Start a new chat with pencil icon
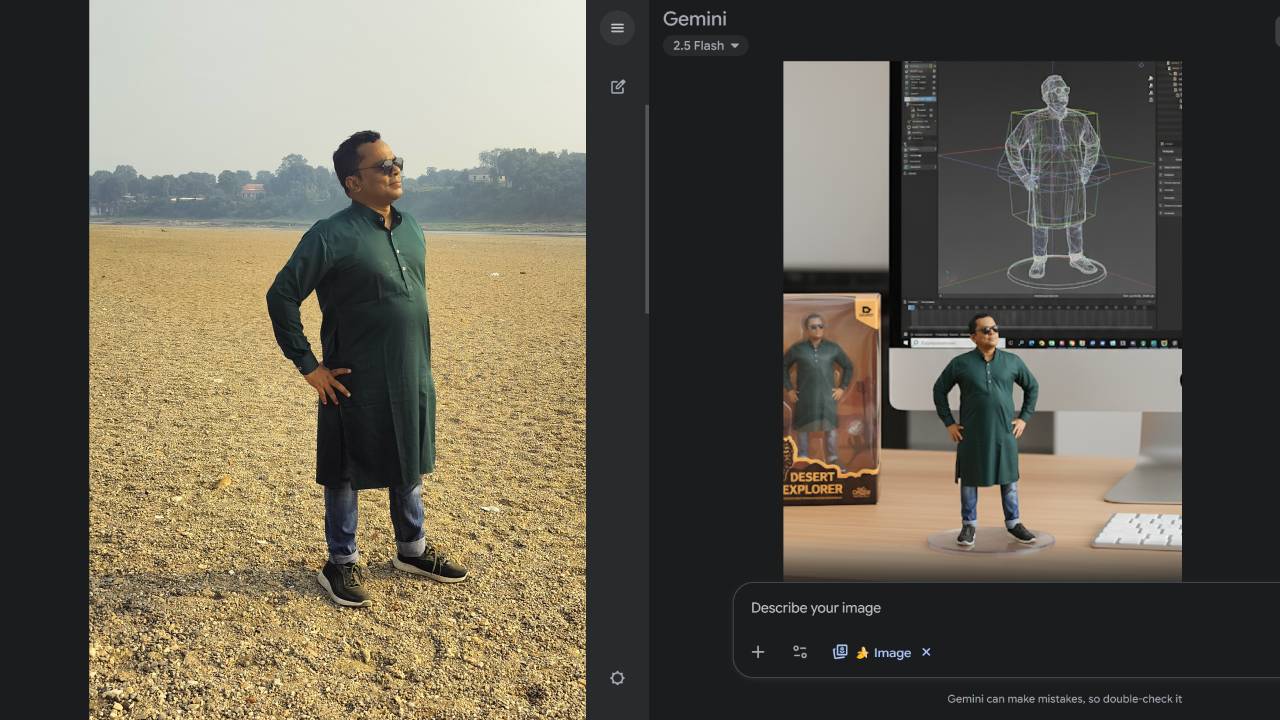Viewport: 1280px width, 720px height. 618,87
